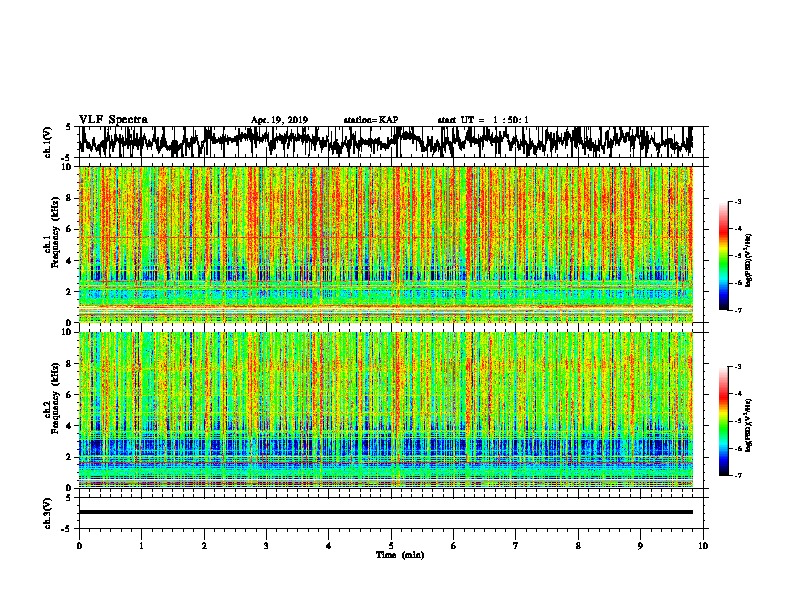Click the ch.1 spectrogram panel
The height and width of the screenshot is (612, 792).
[x=386, y=244]
